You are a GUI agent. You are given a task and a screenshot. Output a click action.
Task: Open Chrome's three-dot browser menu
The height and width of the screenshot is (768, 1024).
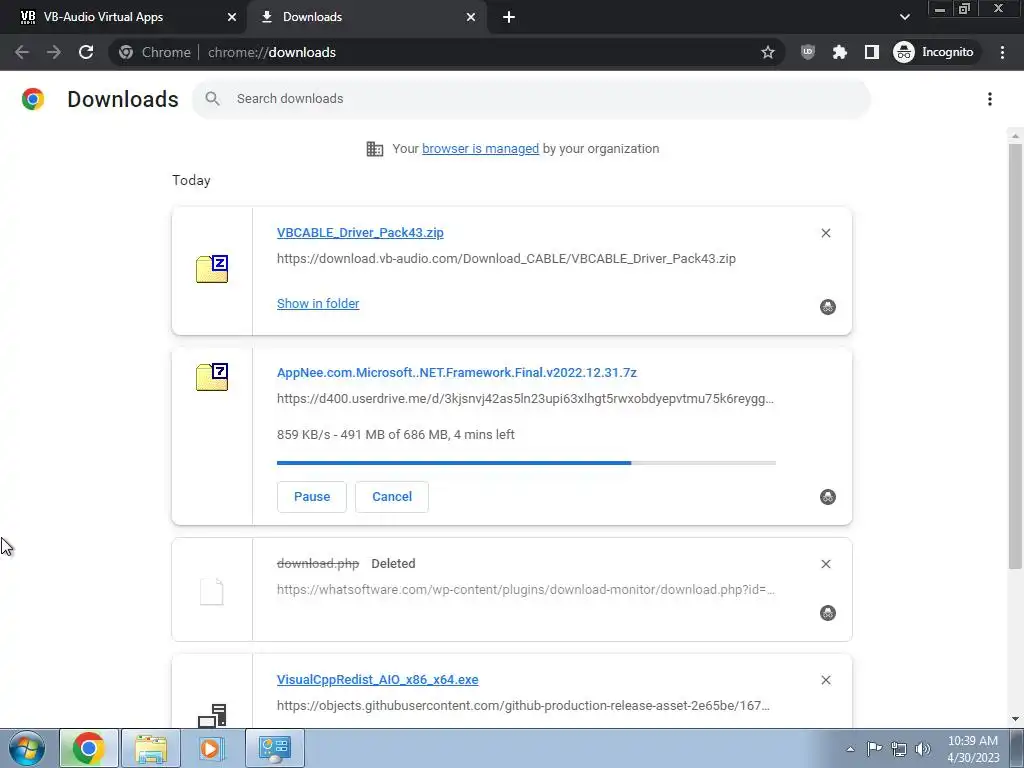1002,52
